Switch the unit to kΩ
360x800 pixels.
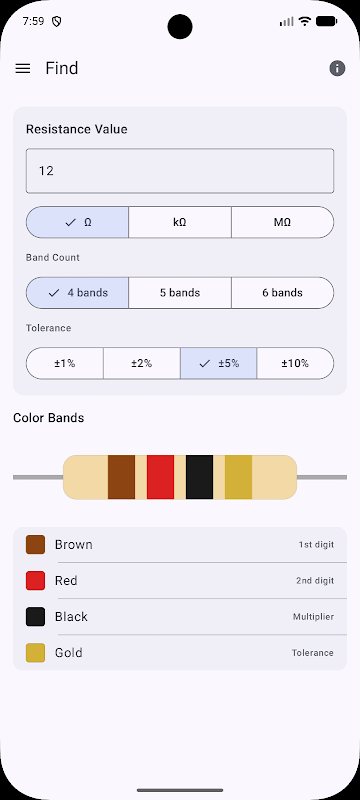pyautogui.click(x=180, y=222)
